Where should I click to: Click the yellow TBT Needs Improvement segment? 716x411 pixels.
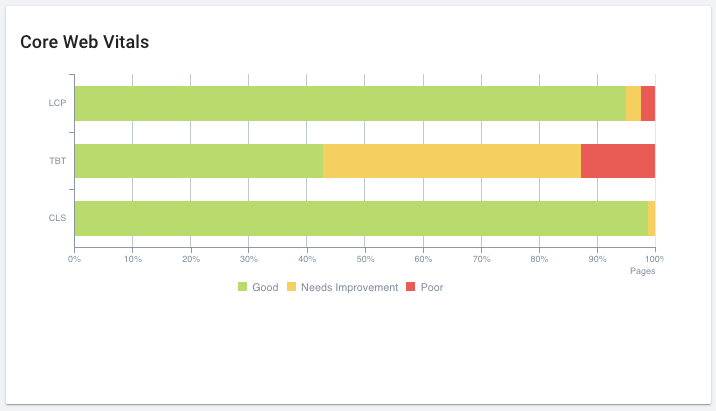(x=452, y=161)
